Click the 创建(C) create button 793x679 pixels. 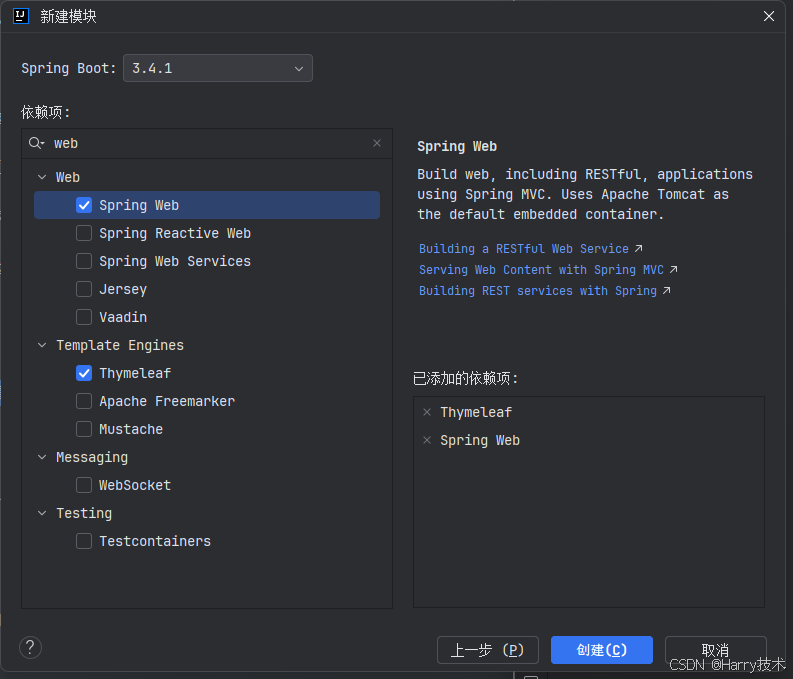point(602,650)
